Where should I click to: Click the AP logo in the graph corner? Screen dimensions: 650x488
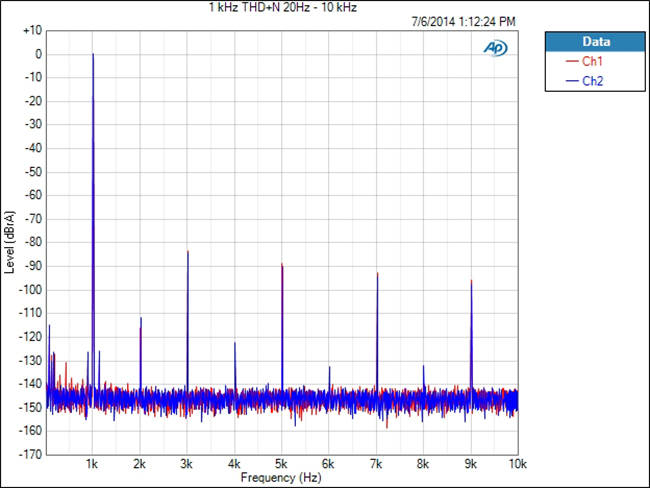coord(495,47)
